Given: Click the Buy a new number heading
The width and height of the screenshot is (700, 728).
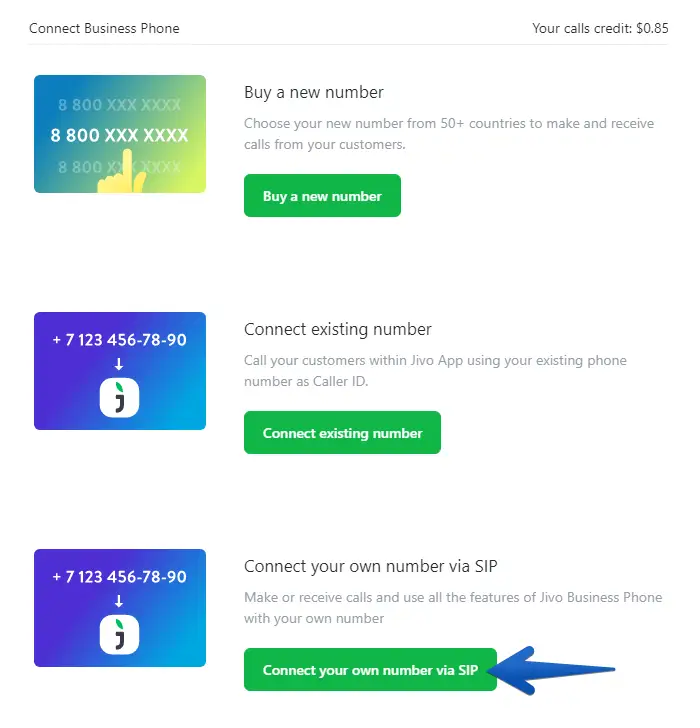Looking at the screenshot, I should (x=314, y=93).
